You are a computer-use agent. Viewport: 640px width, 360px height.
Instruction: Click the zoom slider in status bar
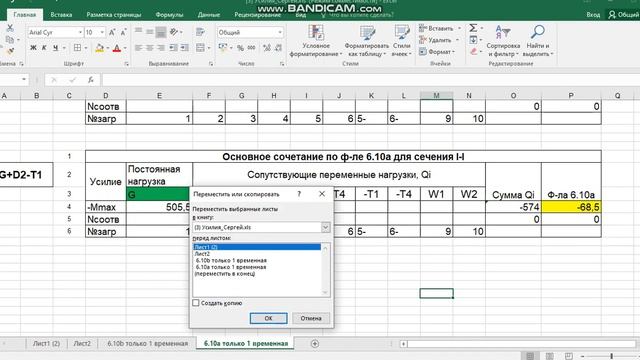point(611,356)
